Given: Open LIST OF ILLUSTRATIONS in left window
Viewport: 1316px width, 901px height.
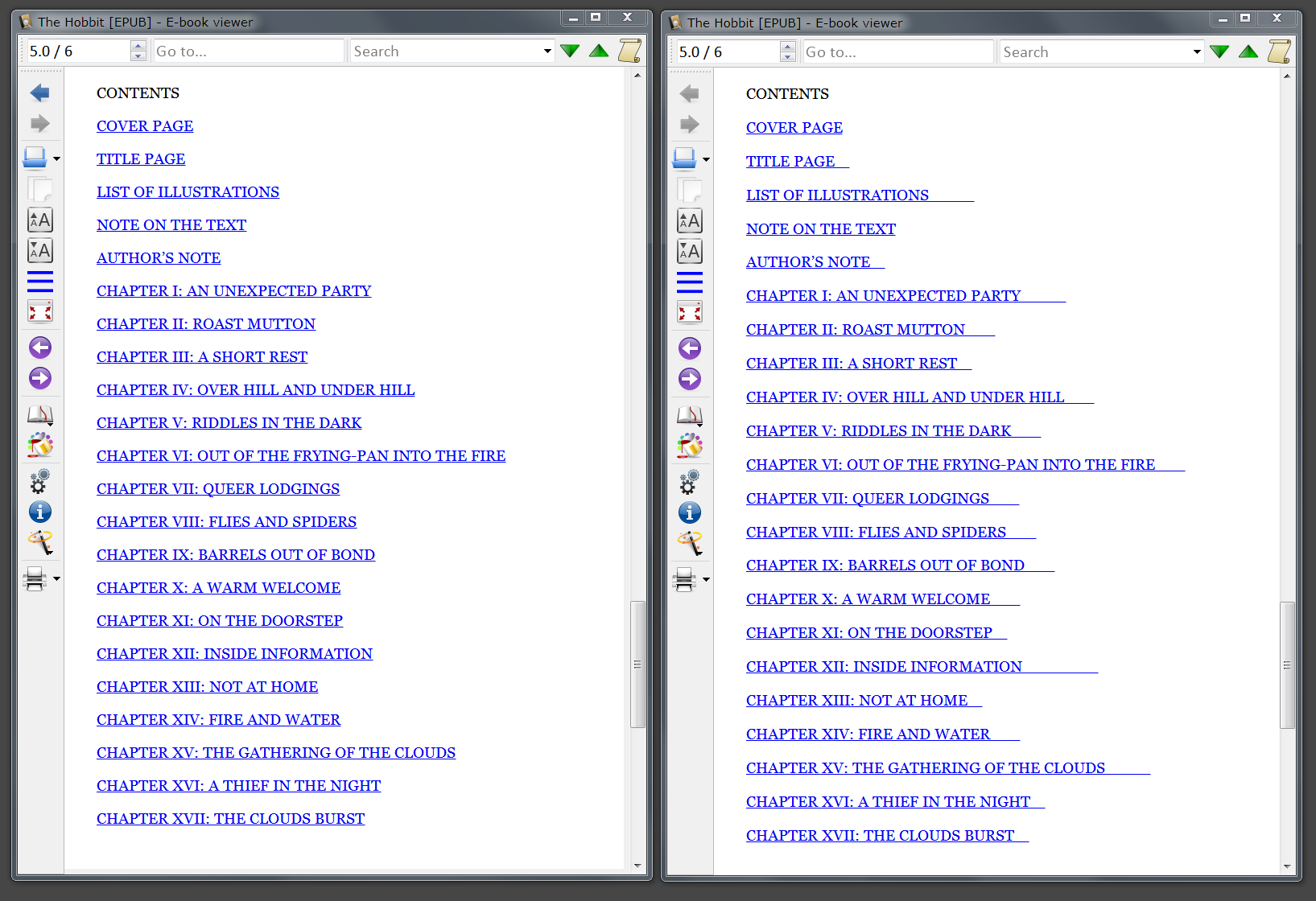Looking at the screenshot, I should [188, 191].
